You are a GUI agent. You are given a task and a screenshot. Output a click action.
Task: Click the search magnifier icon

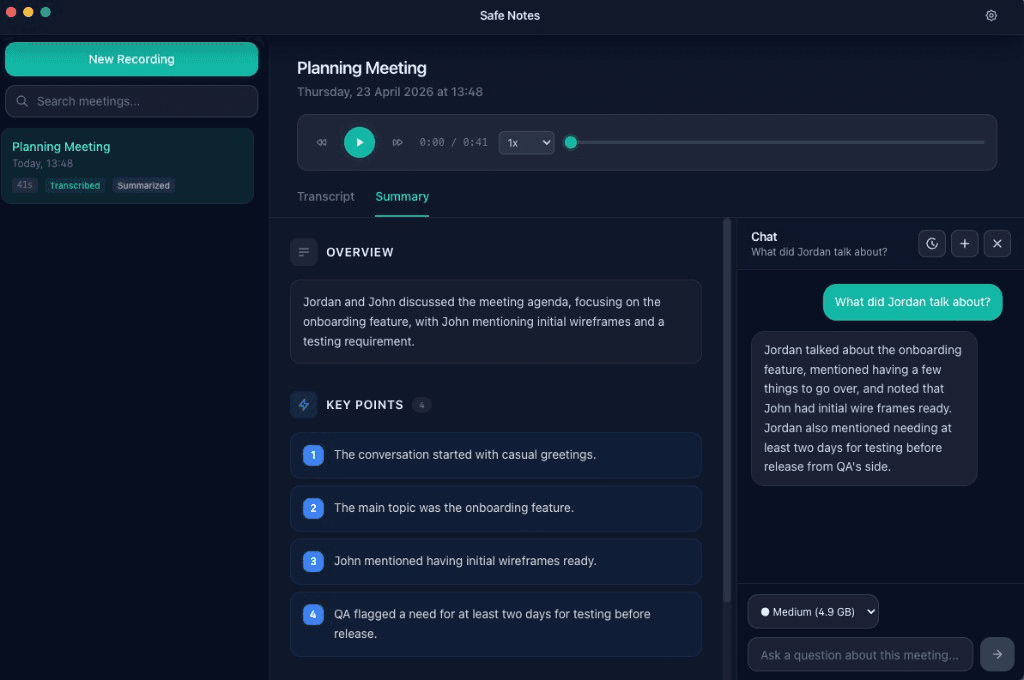click(x=22, y=101)
